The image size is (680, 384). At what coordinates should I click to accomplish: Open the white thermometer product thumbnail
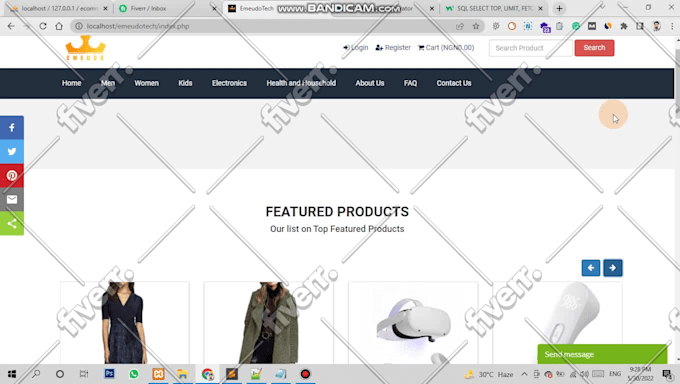557,322
